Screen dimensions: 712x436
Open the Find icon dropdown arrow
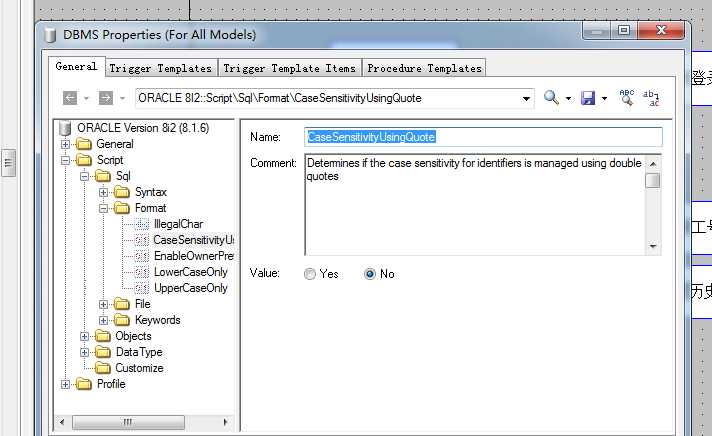[x=568, y=98]
